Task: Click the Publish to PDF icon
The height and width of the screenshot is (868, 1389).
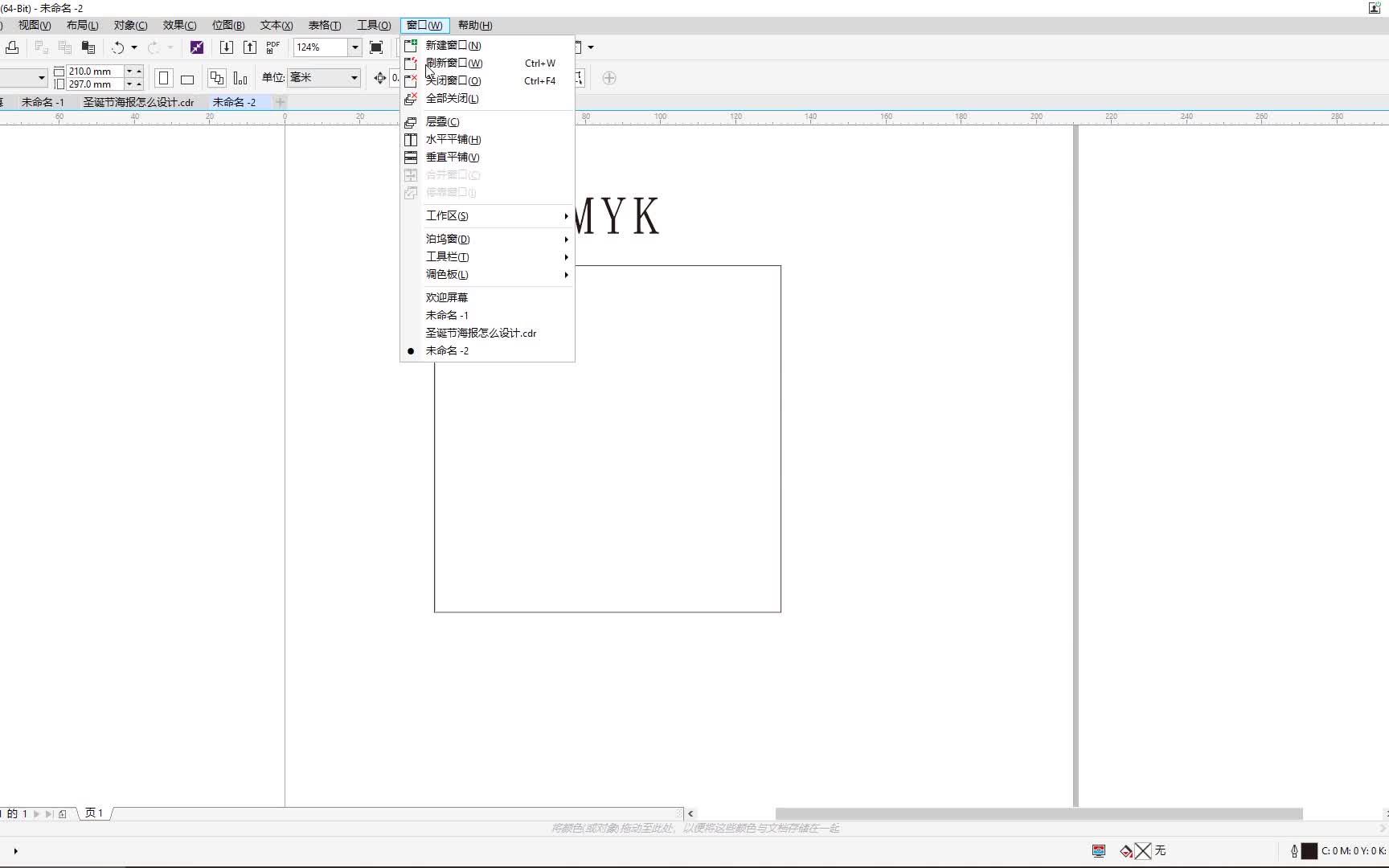Action: 272,47
